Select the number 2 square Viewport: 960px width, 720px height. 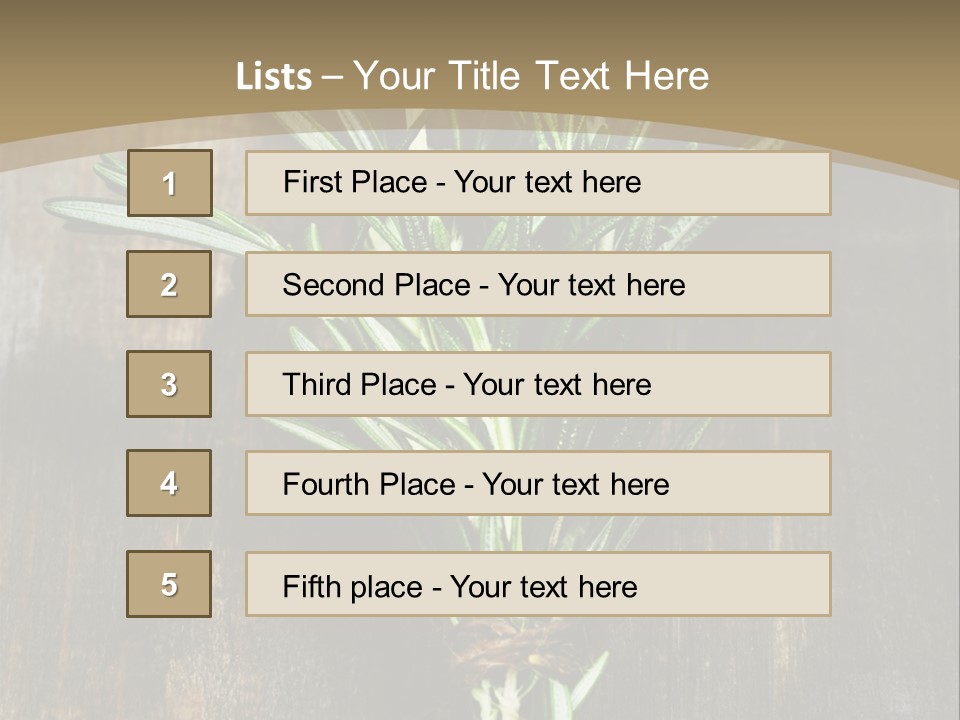[x=169, y=284]
